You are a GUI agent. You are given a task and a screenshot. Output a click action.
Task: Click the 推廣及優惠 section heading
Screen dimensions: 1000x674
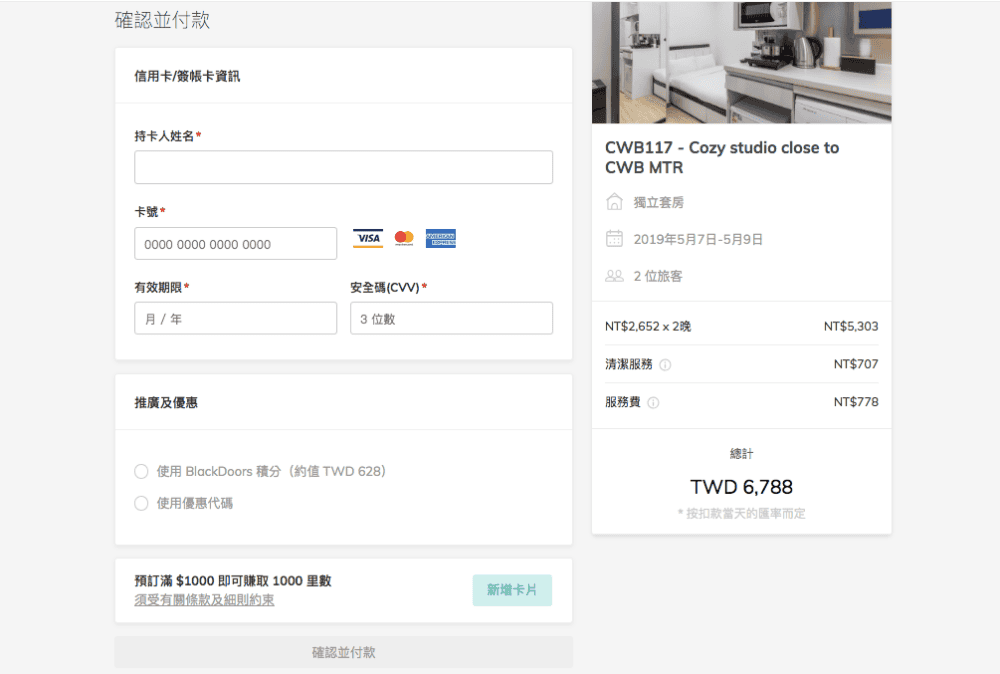click(166, 402)
